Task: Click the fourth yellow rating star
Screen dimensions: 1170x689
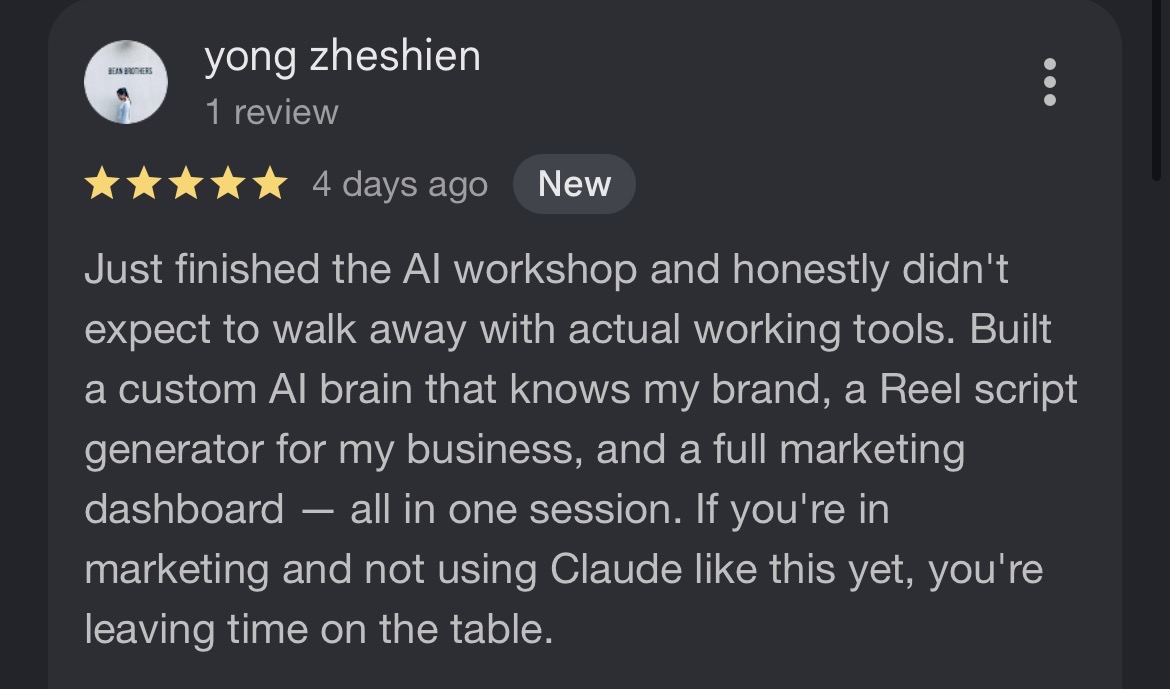Action: click(x=228, y=184)
